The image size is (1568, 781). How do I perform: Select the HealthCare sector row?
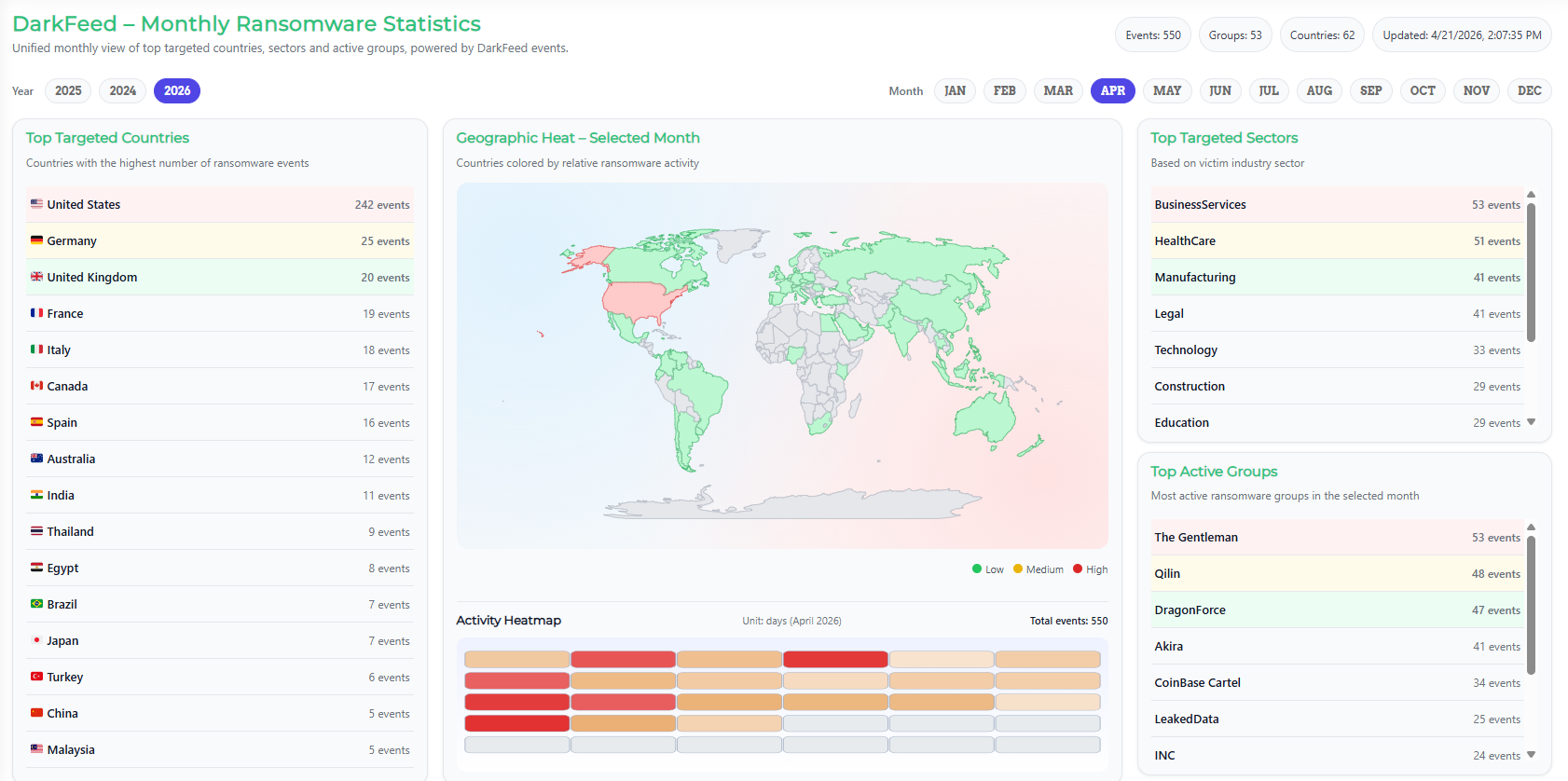click(x=1337, y=240)
